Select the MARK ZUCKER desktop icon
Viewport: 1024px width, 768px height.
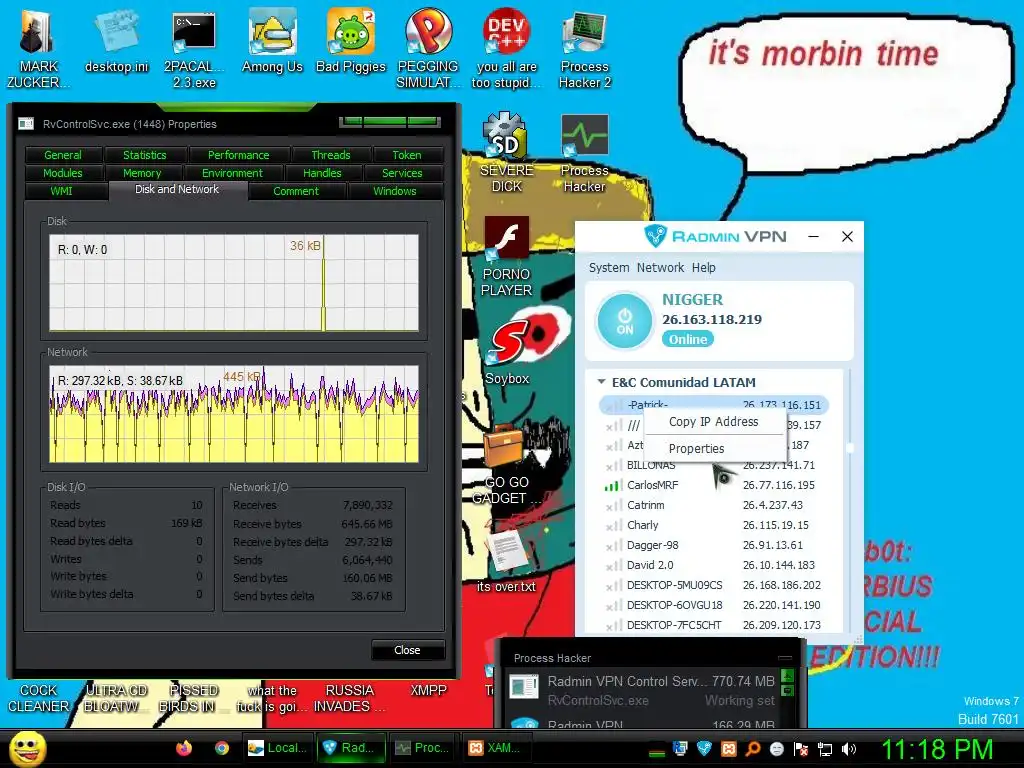[38, 48]
